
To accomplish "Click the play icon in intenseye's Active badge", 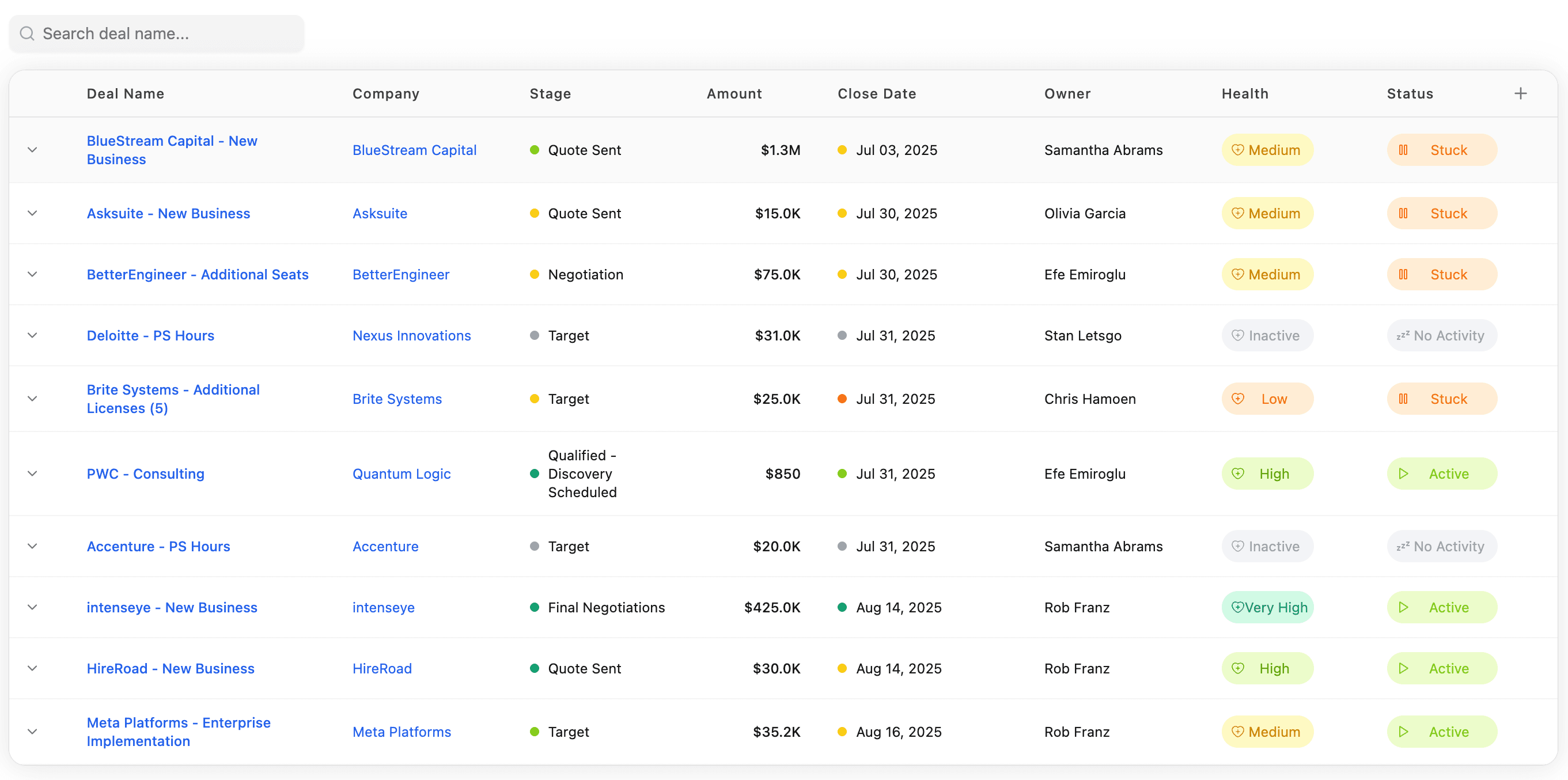I will [1403, 607].
